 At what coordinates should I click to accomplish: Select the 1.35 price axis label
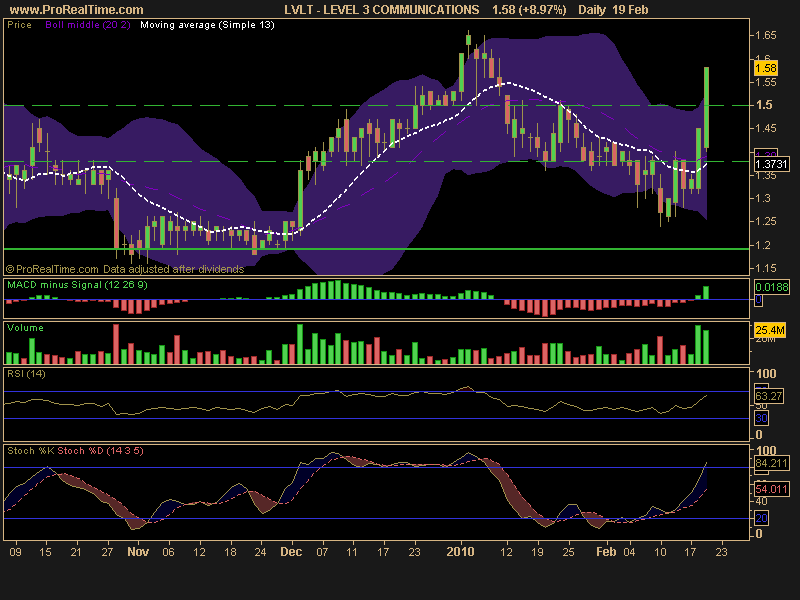pos(765,176)
